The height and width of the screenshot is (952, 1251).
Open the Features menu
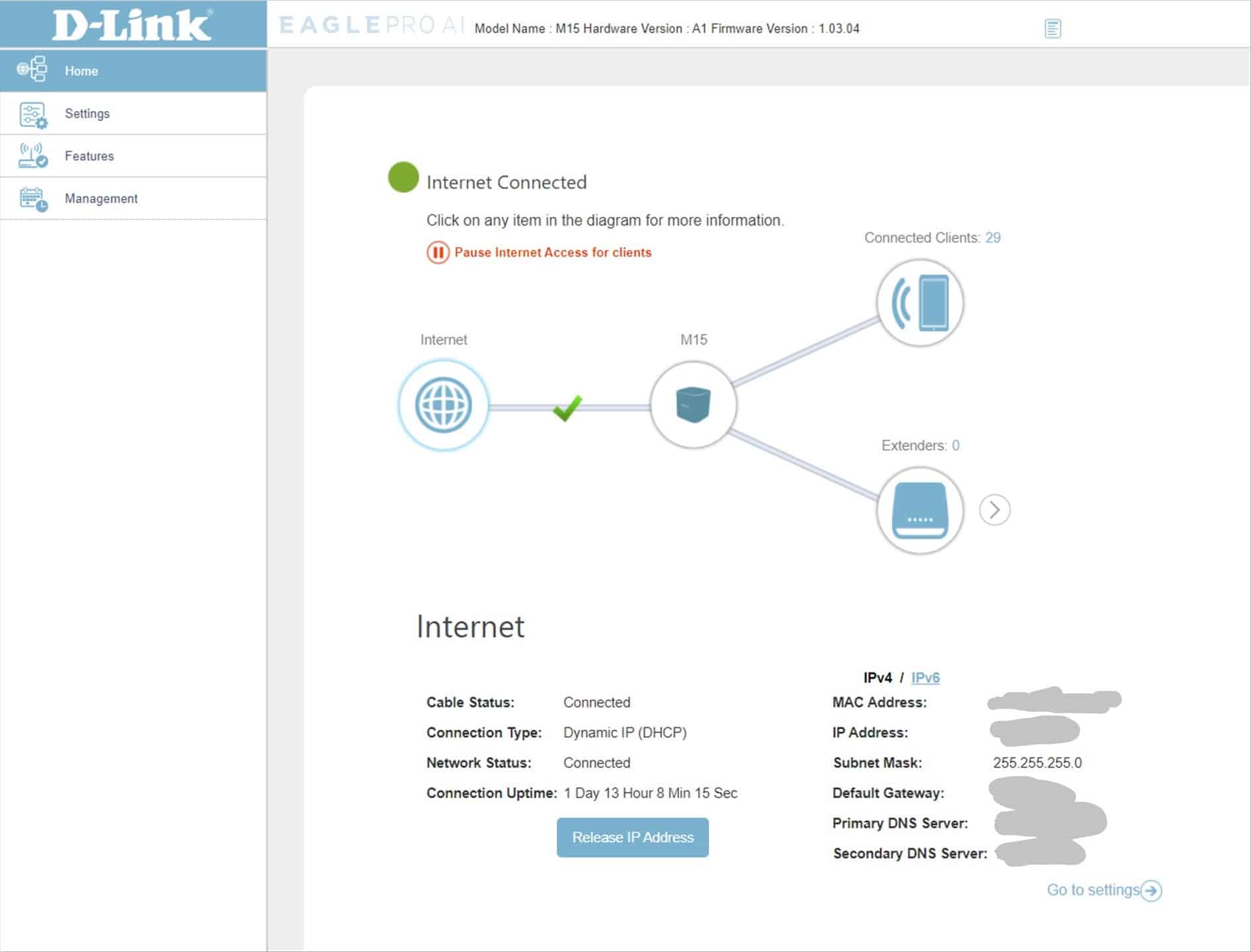point(134,156)
